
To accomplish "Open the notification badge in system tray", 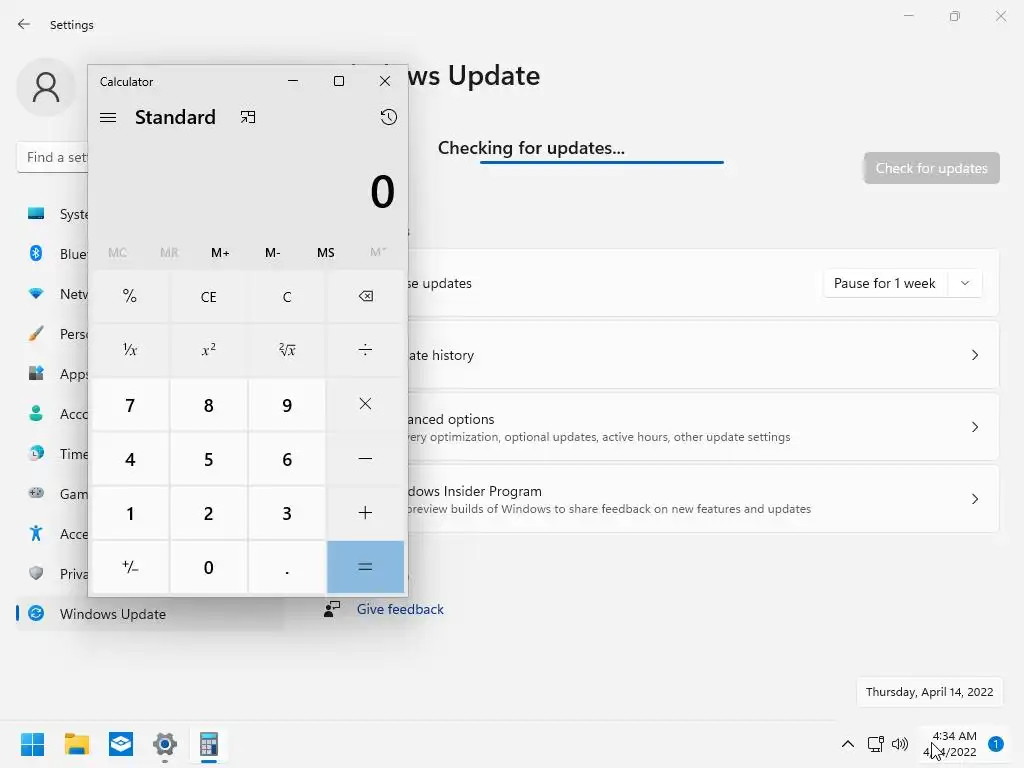I will pos(995,744).
